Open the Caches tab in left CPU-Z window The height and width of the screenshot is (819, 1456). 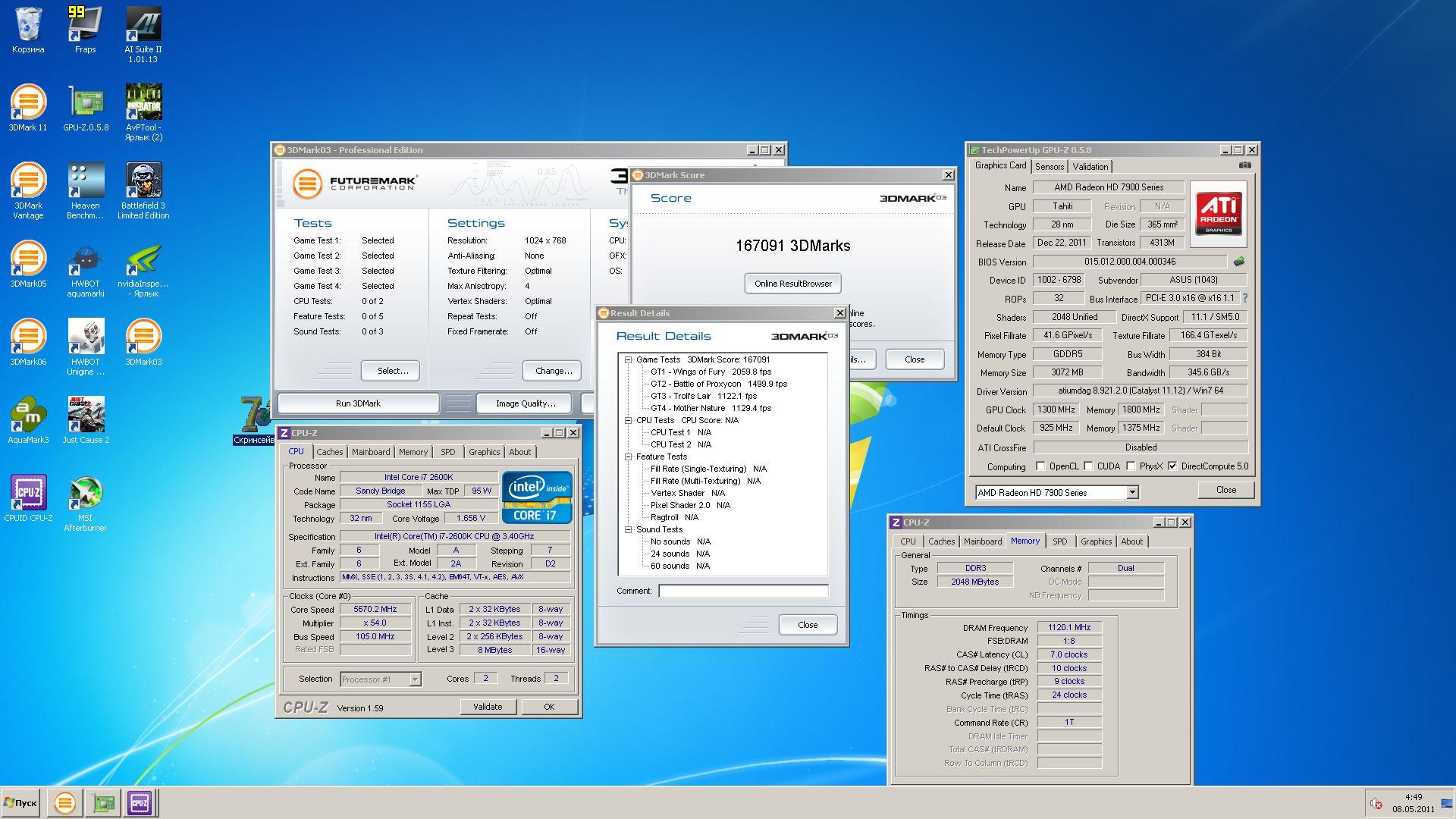pos(330,452)
